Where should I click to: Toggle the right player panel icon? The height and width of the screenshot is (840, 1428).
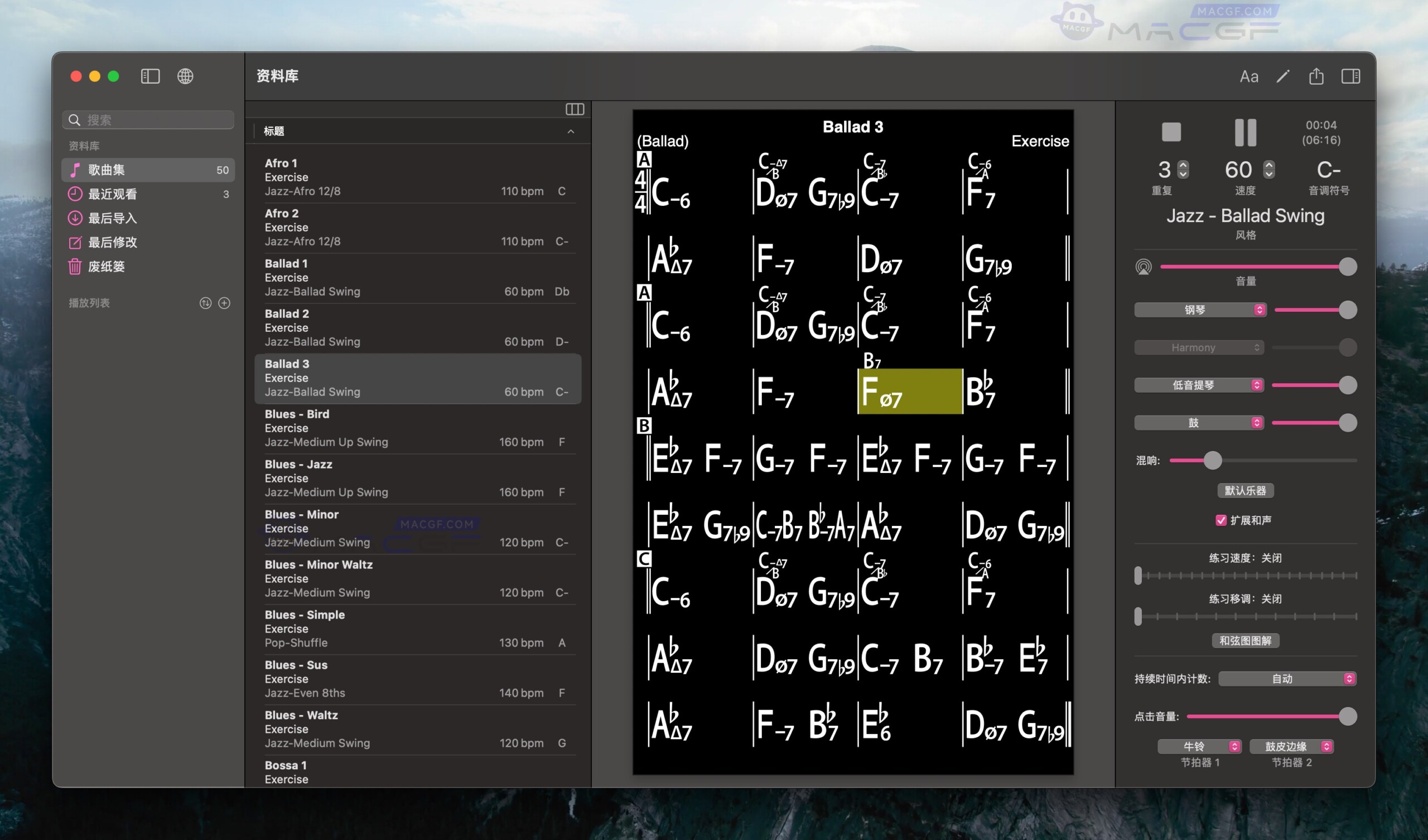pos(1350,76)
